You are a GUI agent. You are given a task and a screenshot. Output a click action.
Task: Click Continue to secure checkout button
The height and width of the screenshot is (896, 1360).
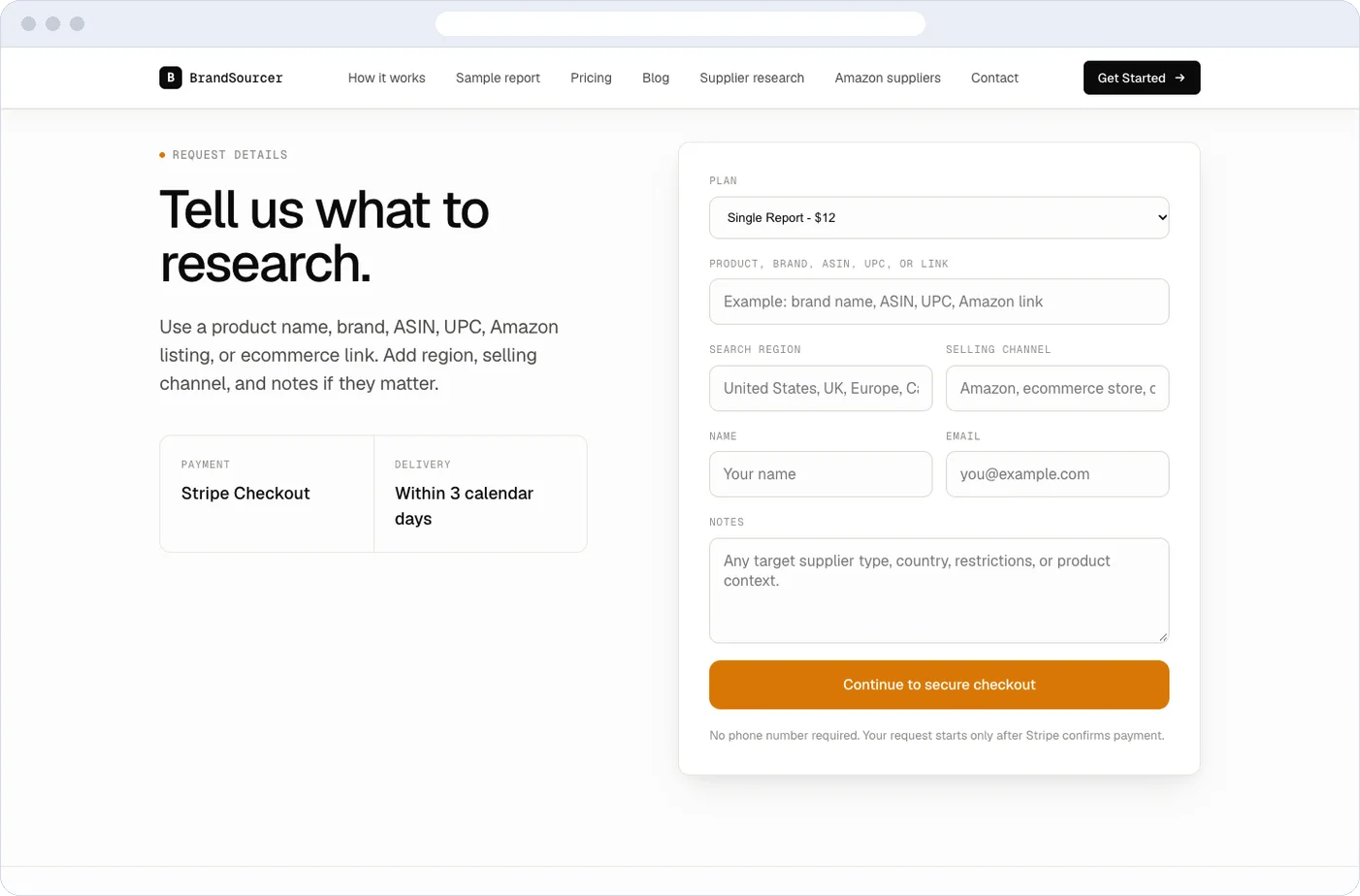[939, 685]
